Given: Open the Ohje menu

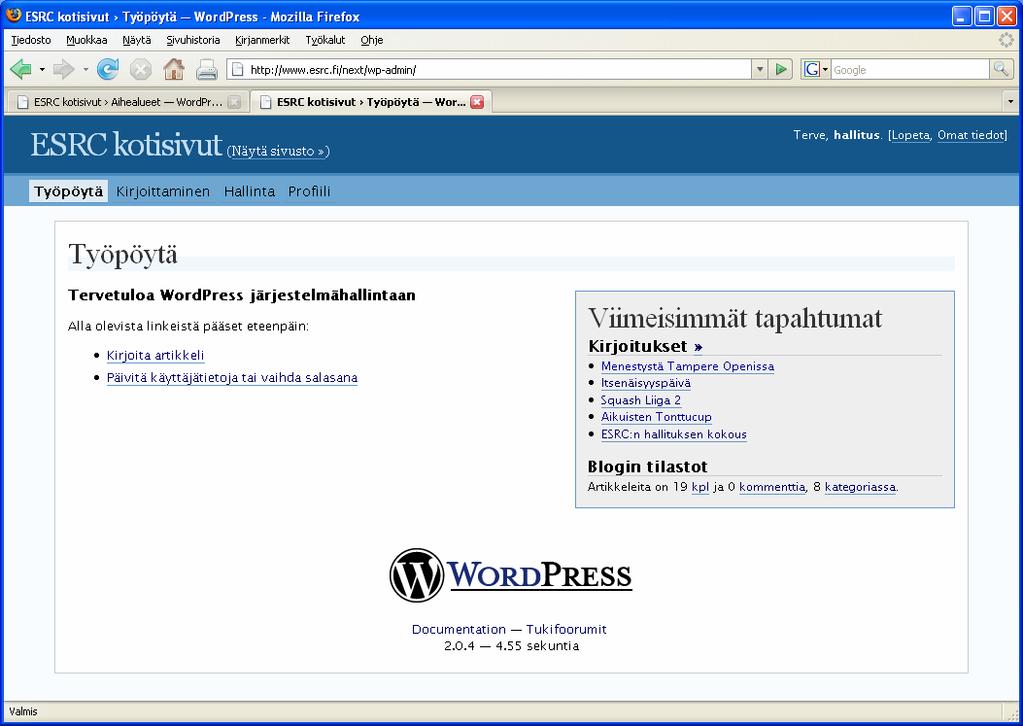Looking at the screenshot, I should click(372, 40).
